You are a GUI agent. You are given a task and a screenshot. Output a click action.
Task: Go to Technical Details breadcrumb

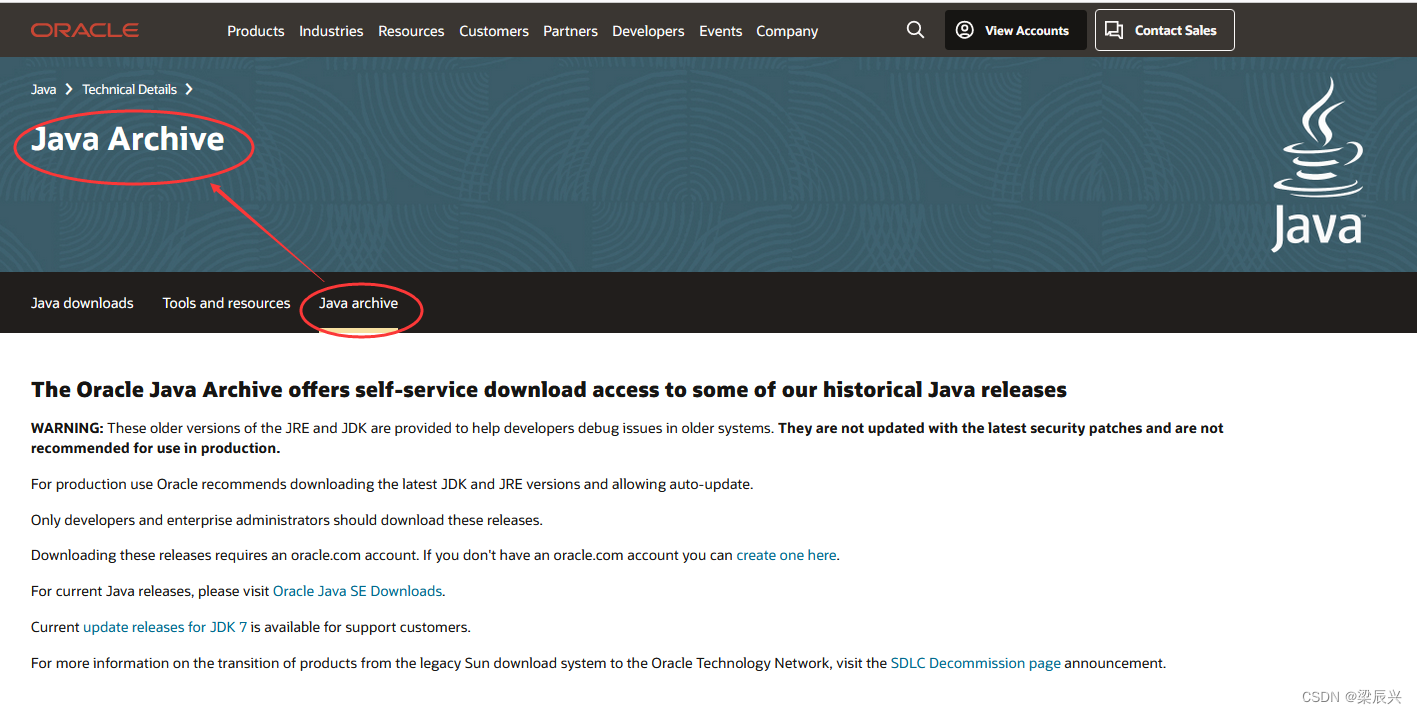coord(129,89)
